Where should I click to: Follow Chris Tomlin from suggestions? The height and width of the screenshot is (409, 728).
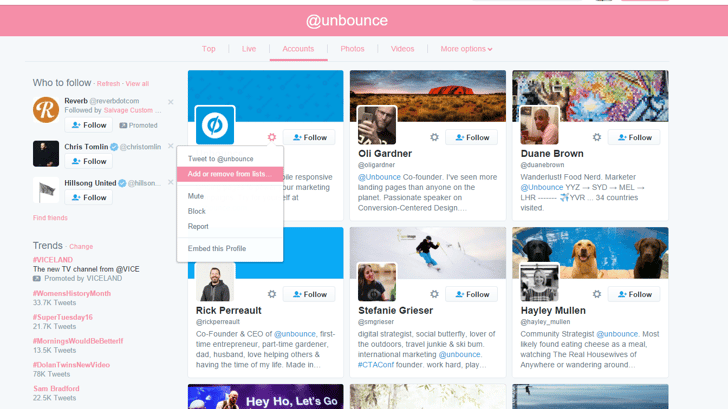(x=89, y=161)
